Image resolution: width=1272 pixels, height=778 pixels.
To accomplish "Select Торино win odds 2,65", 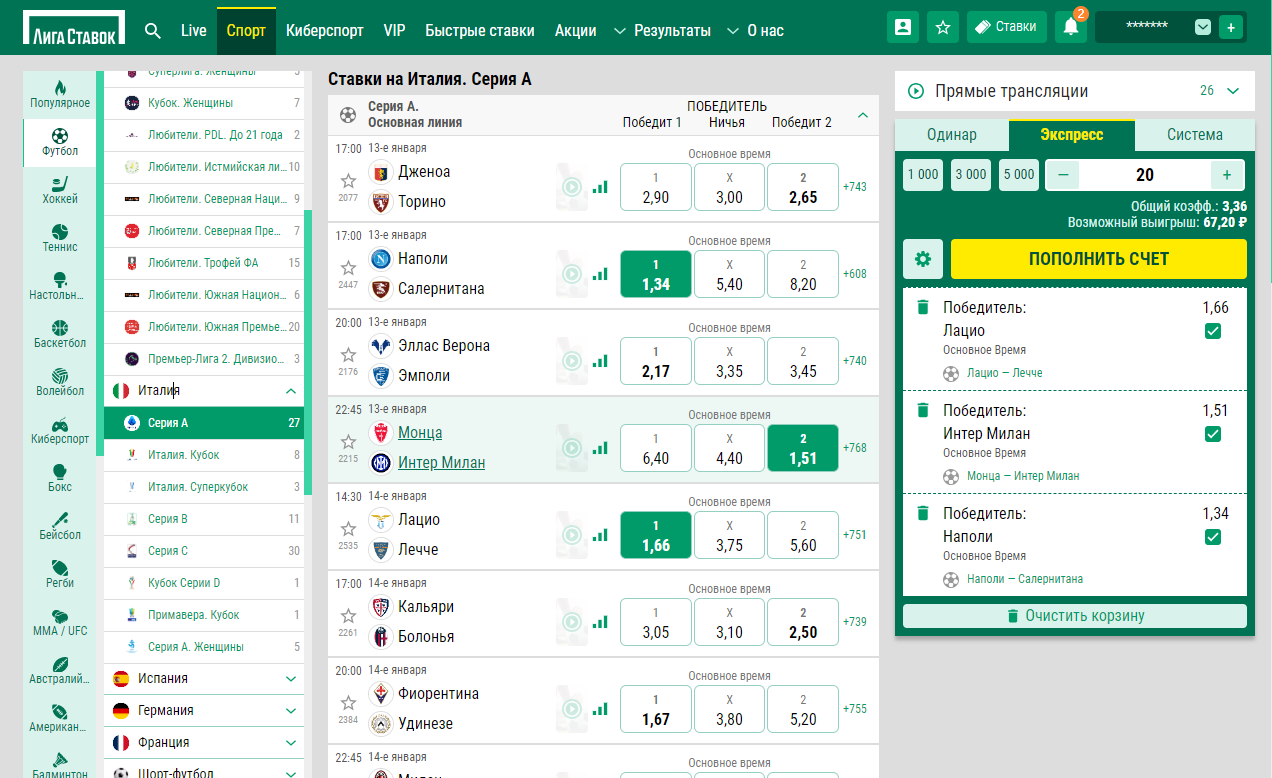I will (803, 187).
